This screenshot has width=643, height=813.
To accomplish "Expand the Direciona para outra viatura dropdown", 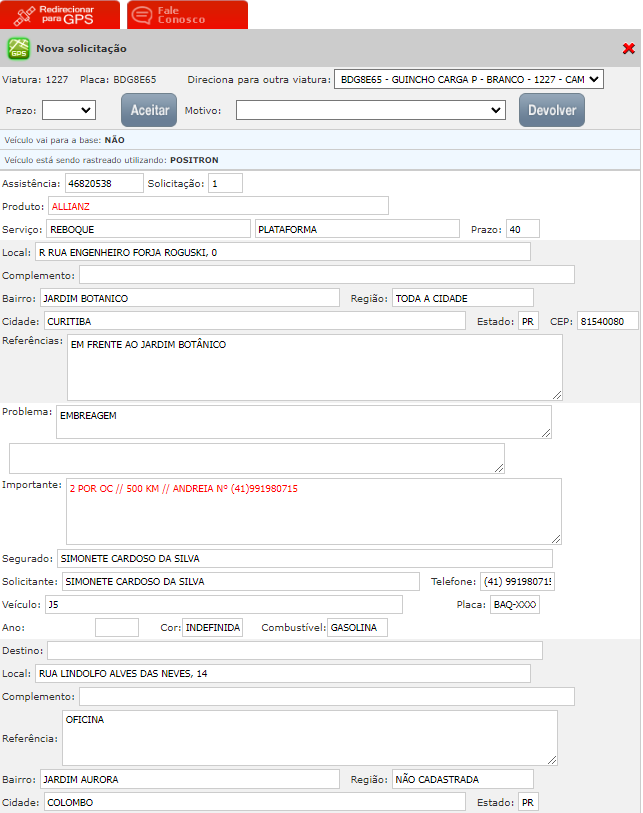I will click(x=468, y=79).
